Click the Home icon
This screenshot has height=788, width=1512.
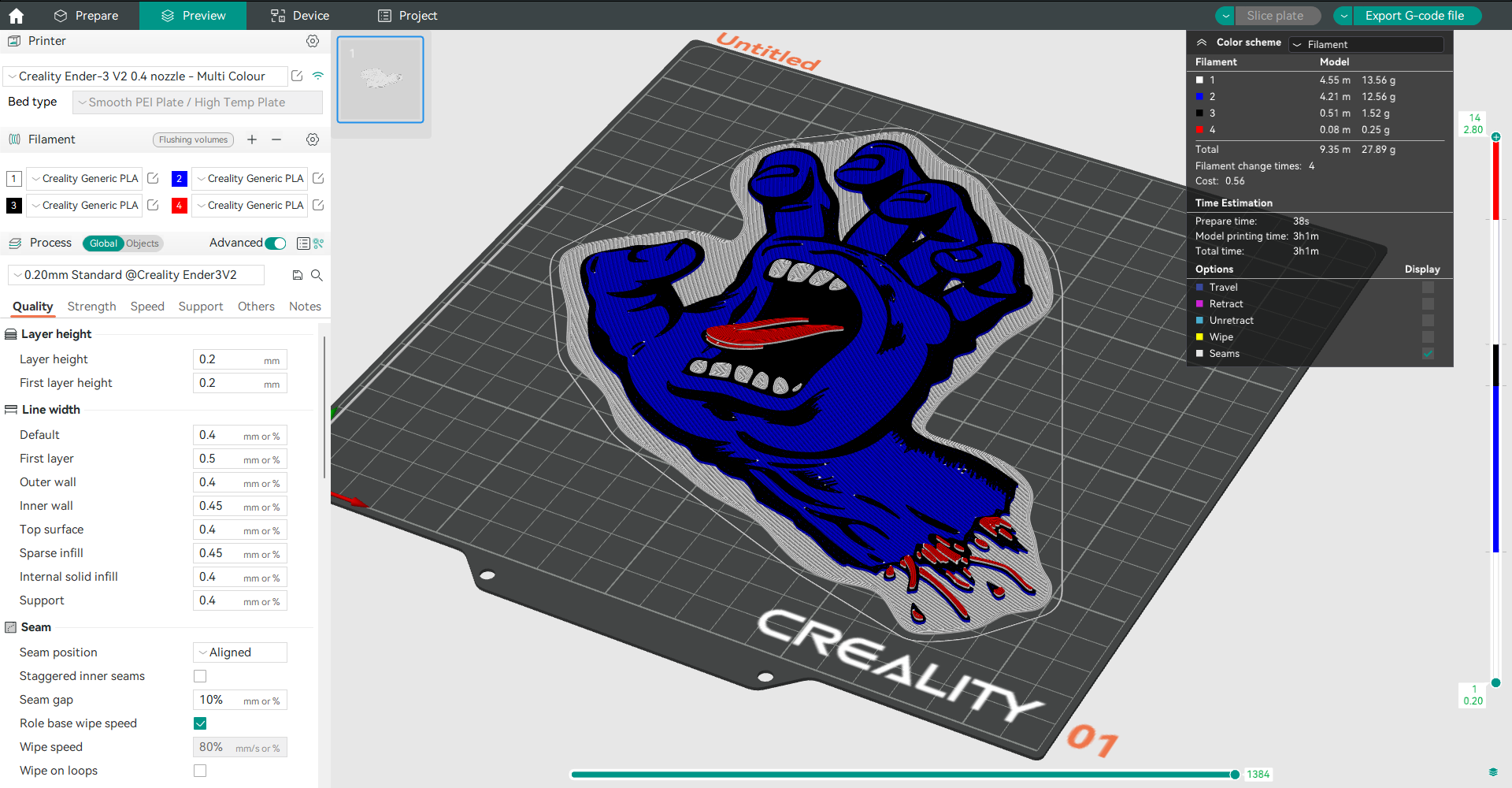tap(16, 15)
